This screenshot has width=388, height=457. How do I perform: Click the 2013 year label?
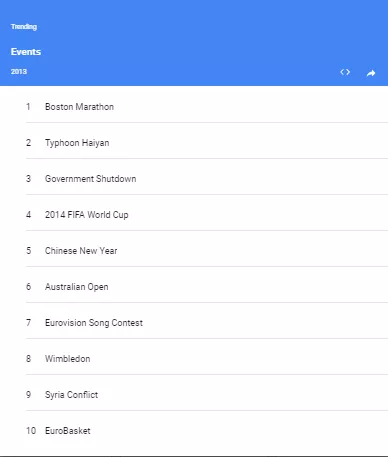[19, 72]
